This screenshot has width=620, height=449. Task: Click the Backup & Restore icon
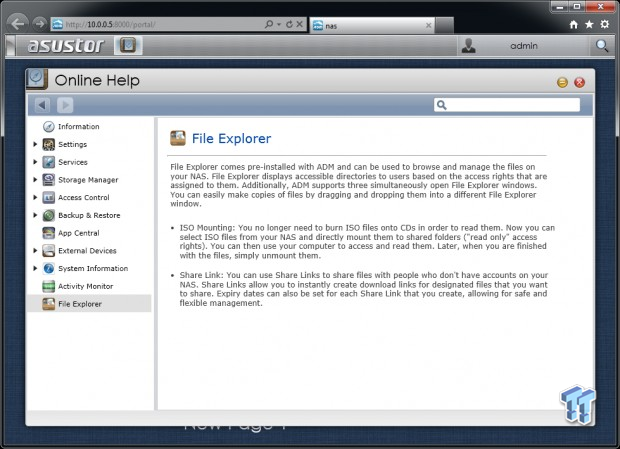49,215
